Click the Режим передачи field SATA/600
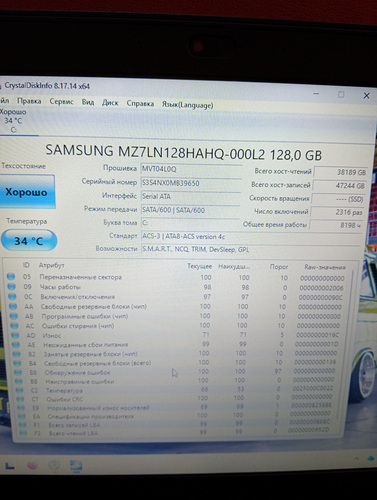 pos(190,210)
